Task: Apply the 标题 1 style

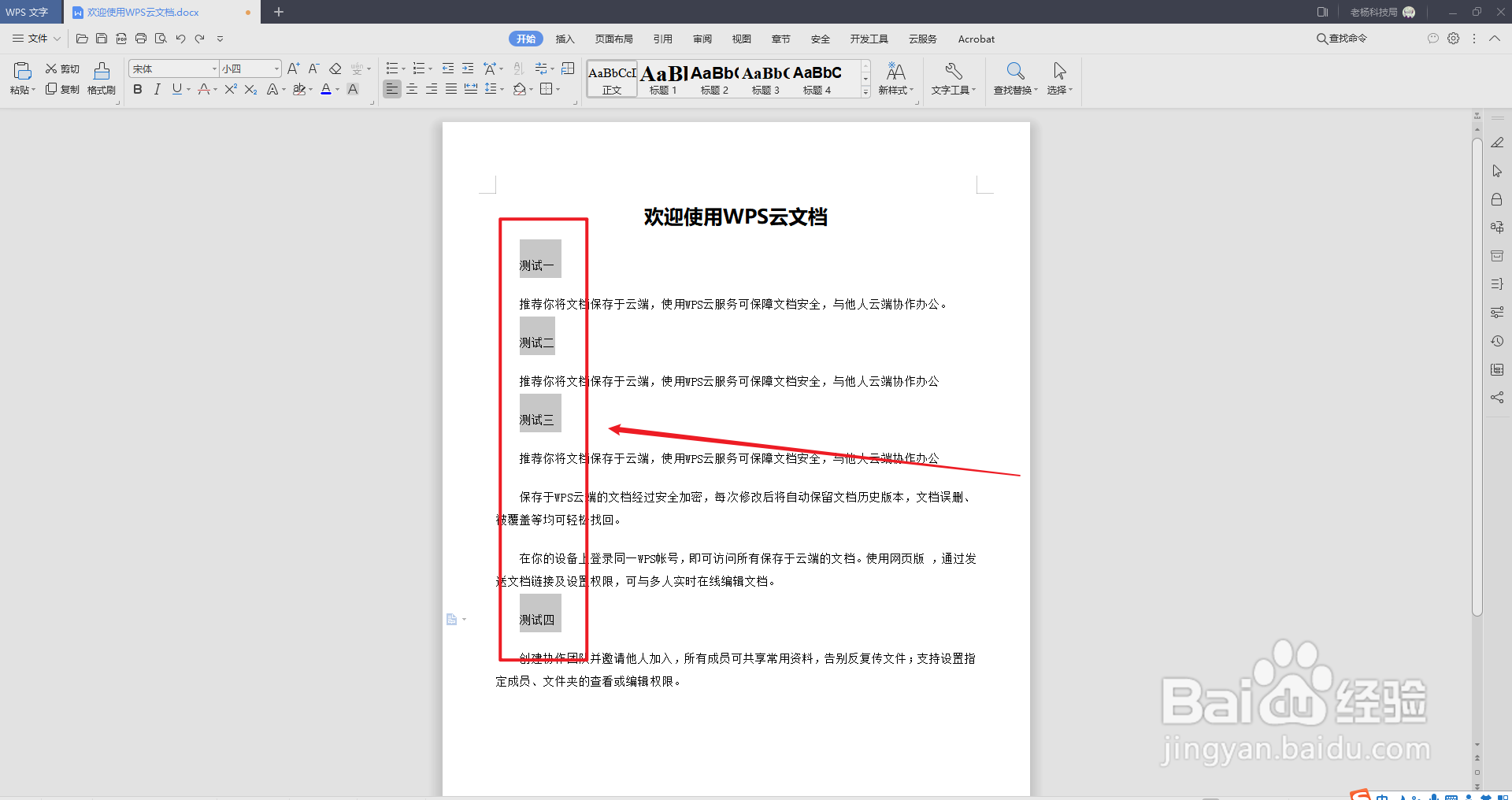Action: [x=663, y=80]
